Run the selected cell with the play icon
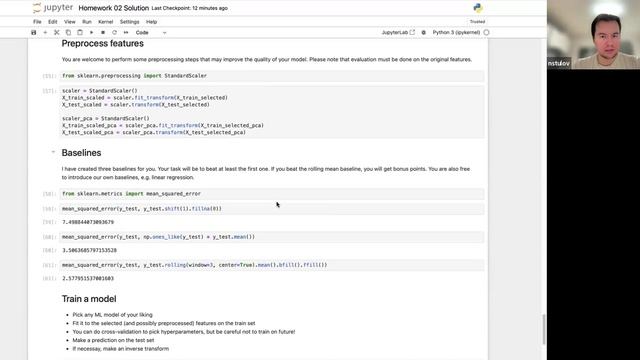Screen dimensions: 640x360 click(x=91, y=33)
